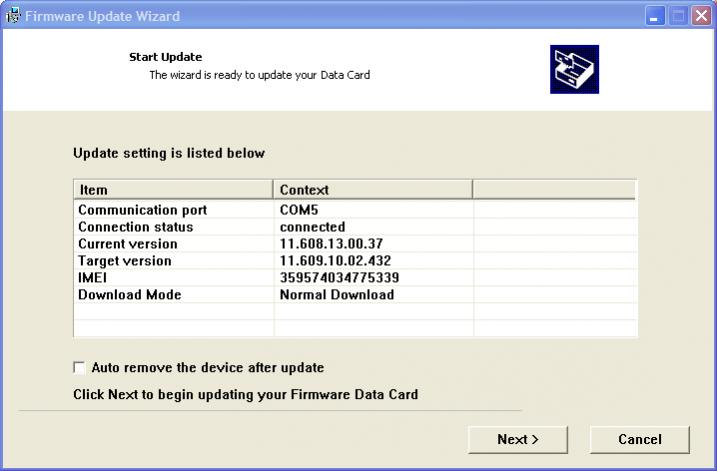
Task: Cancel the firmware update wizard
Action: [639, 439]
